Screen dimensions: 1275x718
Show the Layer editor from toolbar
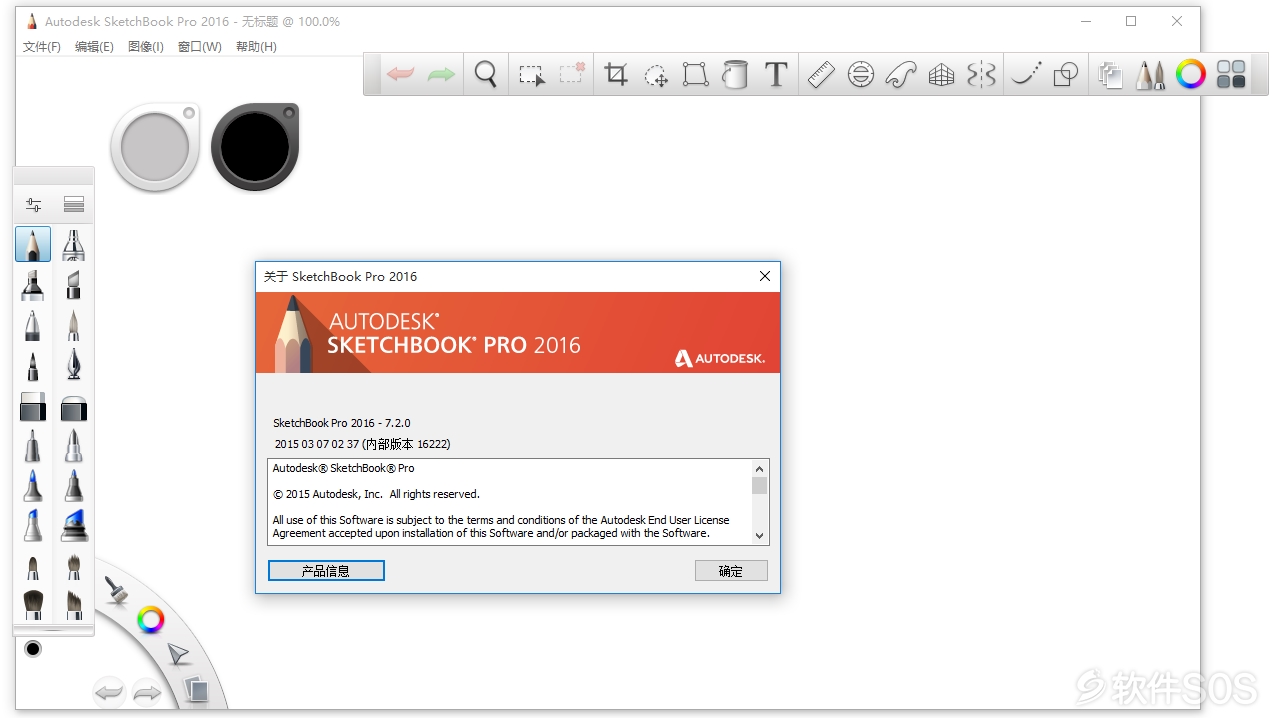tap(1110, 75)
